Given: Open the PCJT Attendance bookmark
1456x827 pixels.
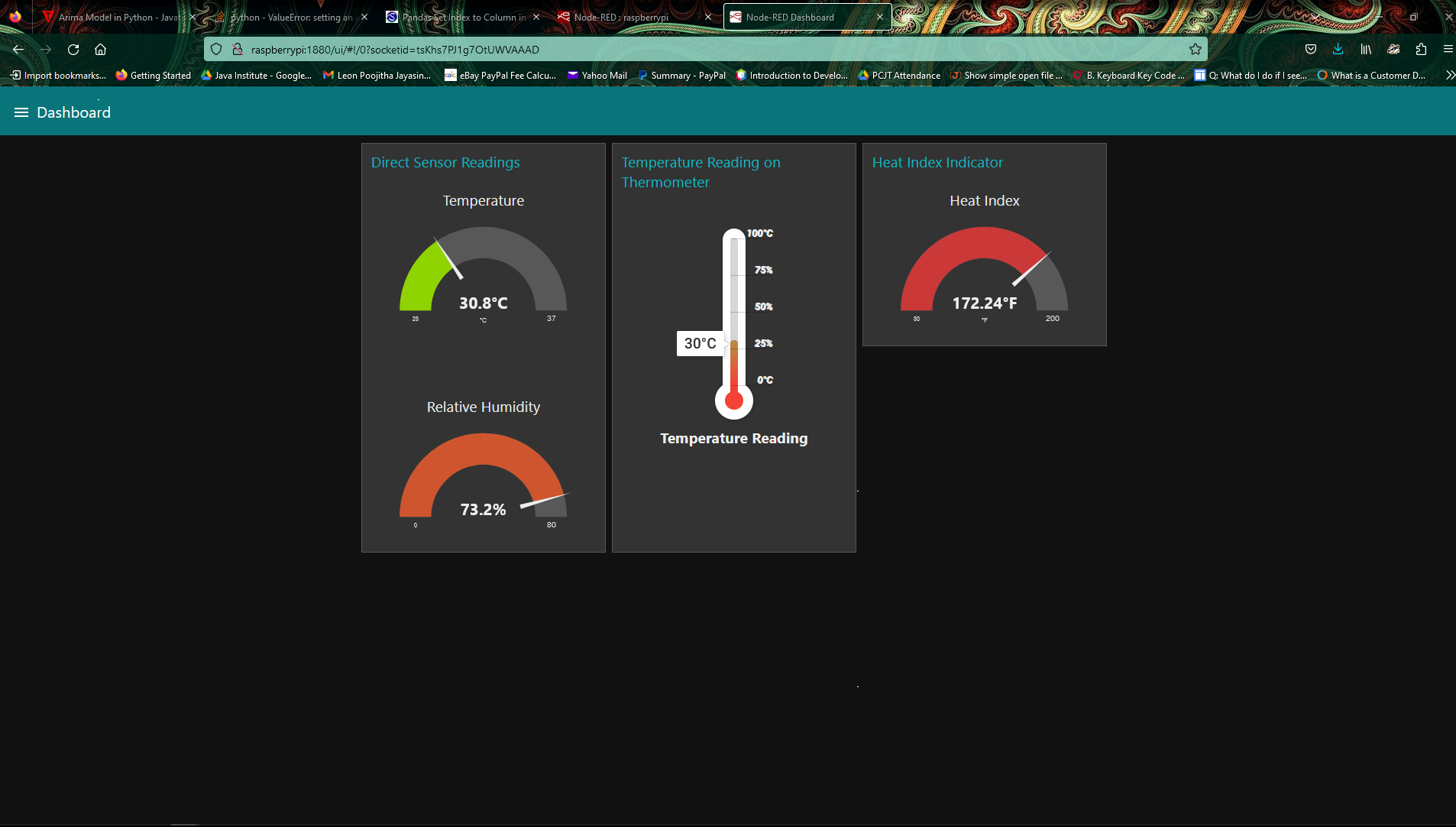Looking at the screenshot, I should pos(899,75).
